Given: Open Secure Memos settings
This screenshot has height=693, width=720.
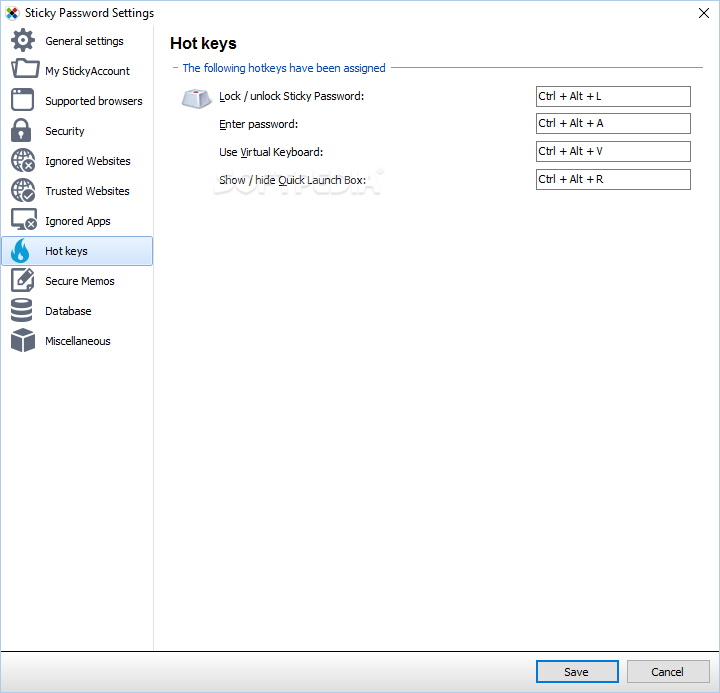Looking at the screenshot, I should click(79, 281).
